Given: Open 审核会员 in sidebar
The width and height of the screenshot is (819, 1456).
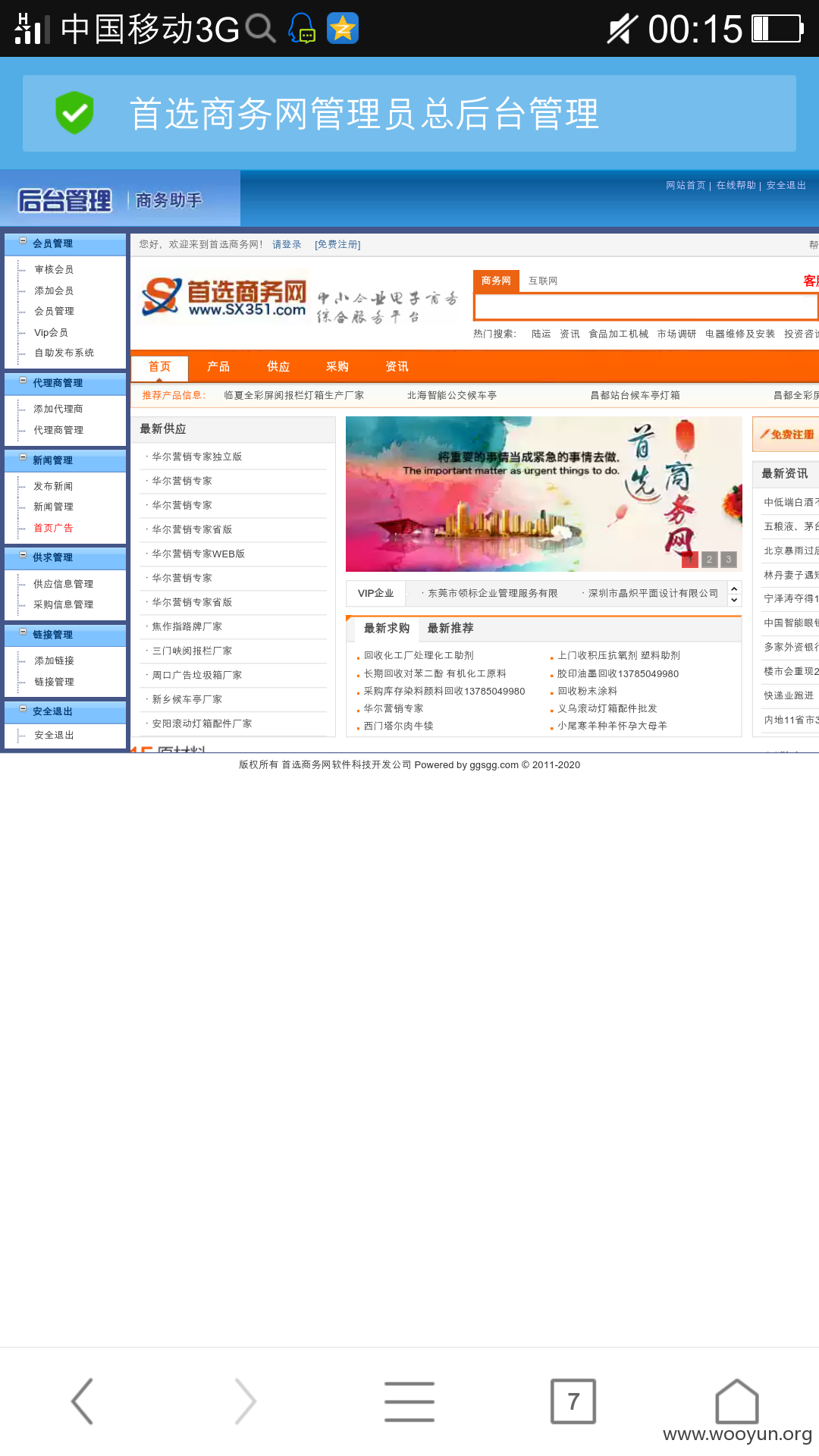Looking at the screenshot, I should (x=54, y=269).
